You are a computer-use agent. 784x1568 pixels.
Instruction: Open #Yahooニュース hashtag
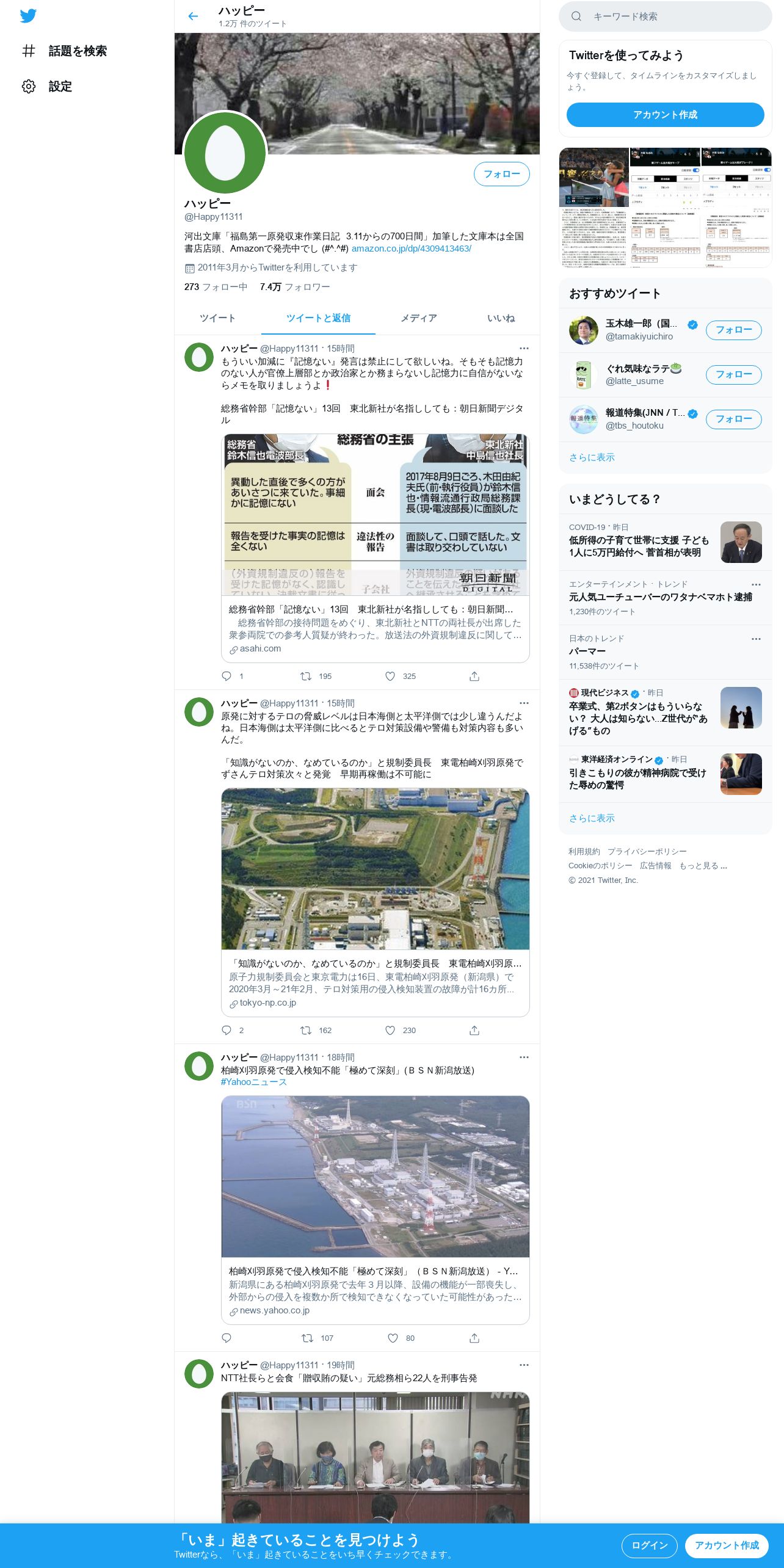(x=253, y=1082)
